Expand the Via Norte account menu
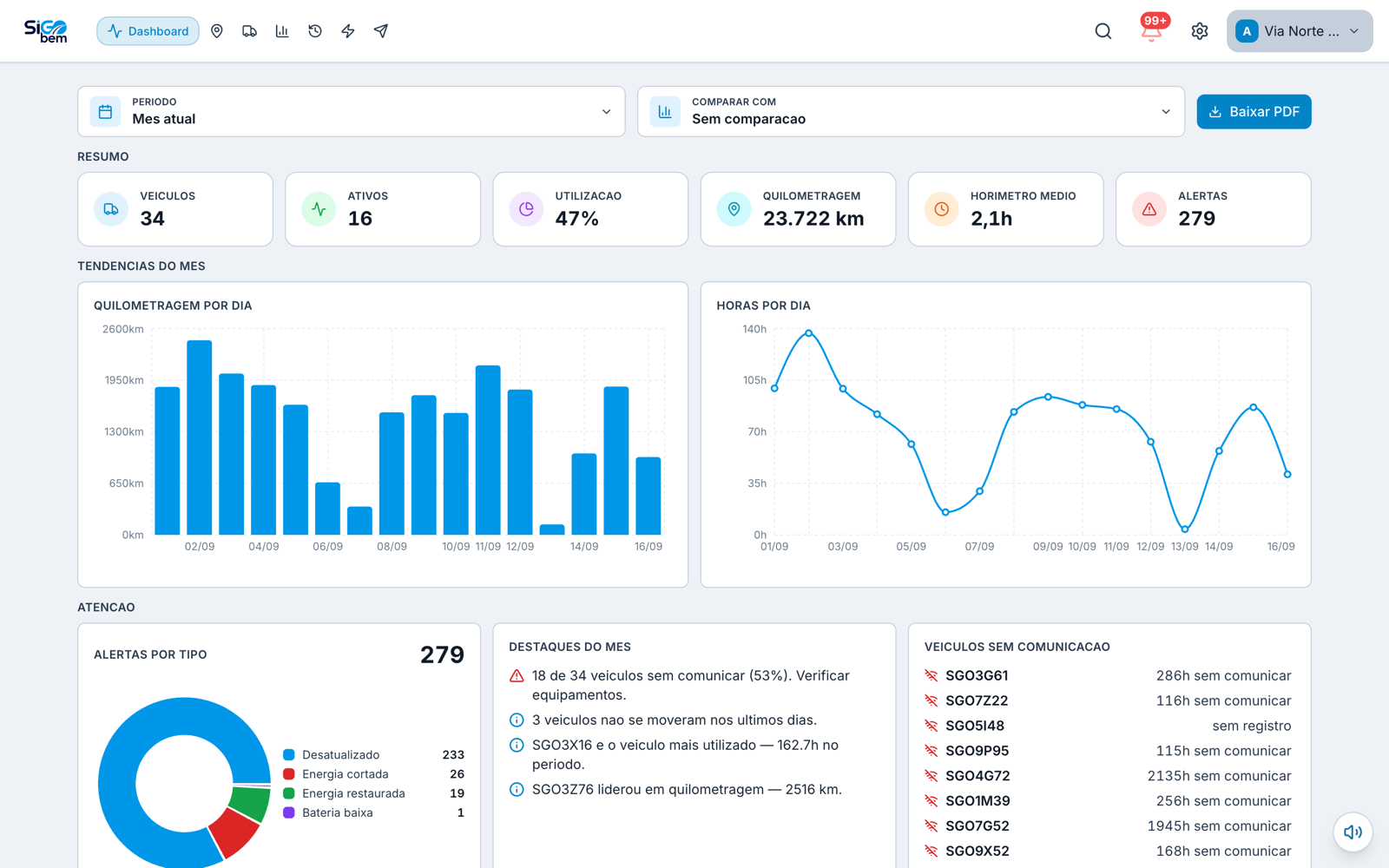 point(1300,31)
